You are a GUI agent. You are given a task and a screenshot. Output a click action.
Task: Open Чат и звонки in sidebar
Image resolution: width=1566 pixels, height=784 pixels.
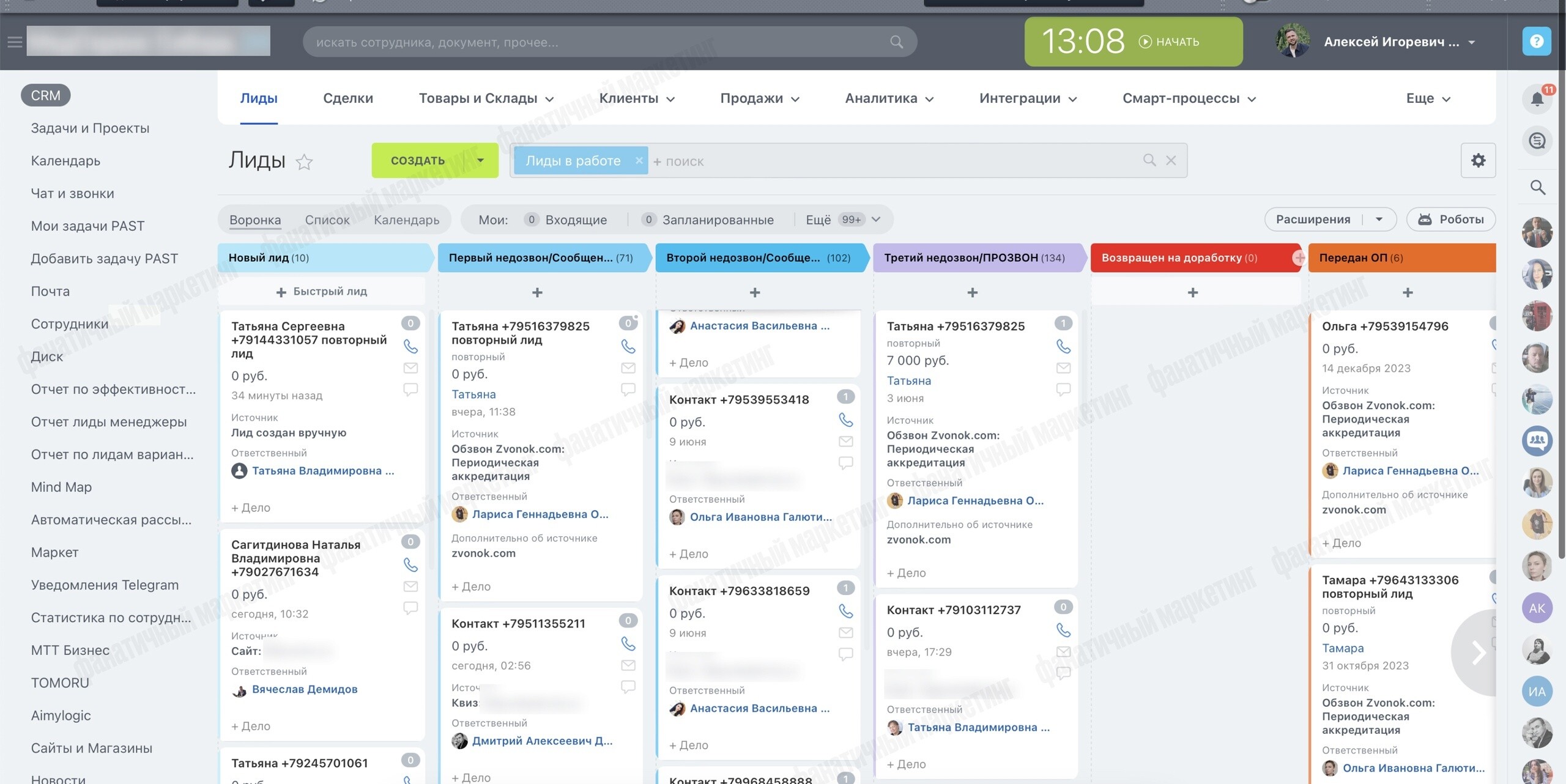pyautogui.click(x=73, y=193)
